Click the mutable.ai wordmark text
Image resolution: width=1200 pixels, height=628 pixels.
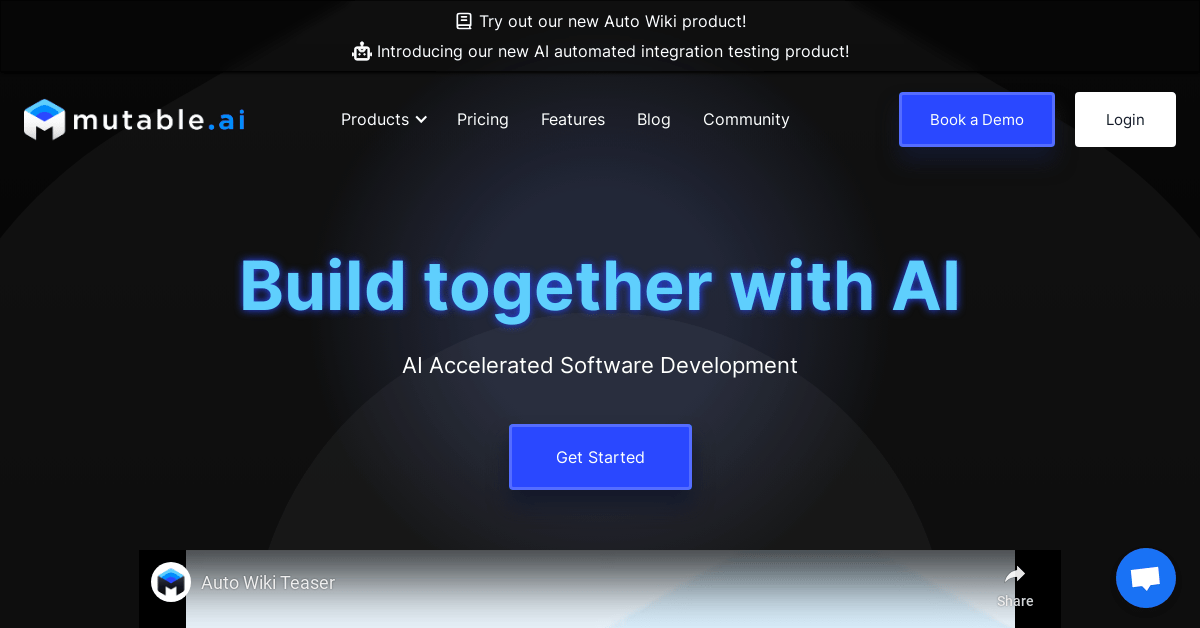pyautogui.click(x=158, y=120)
